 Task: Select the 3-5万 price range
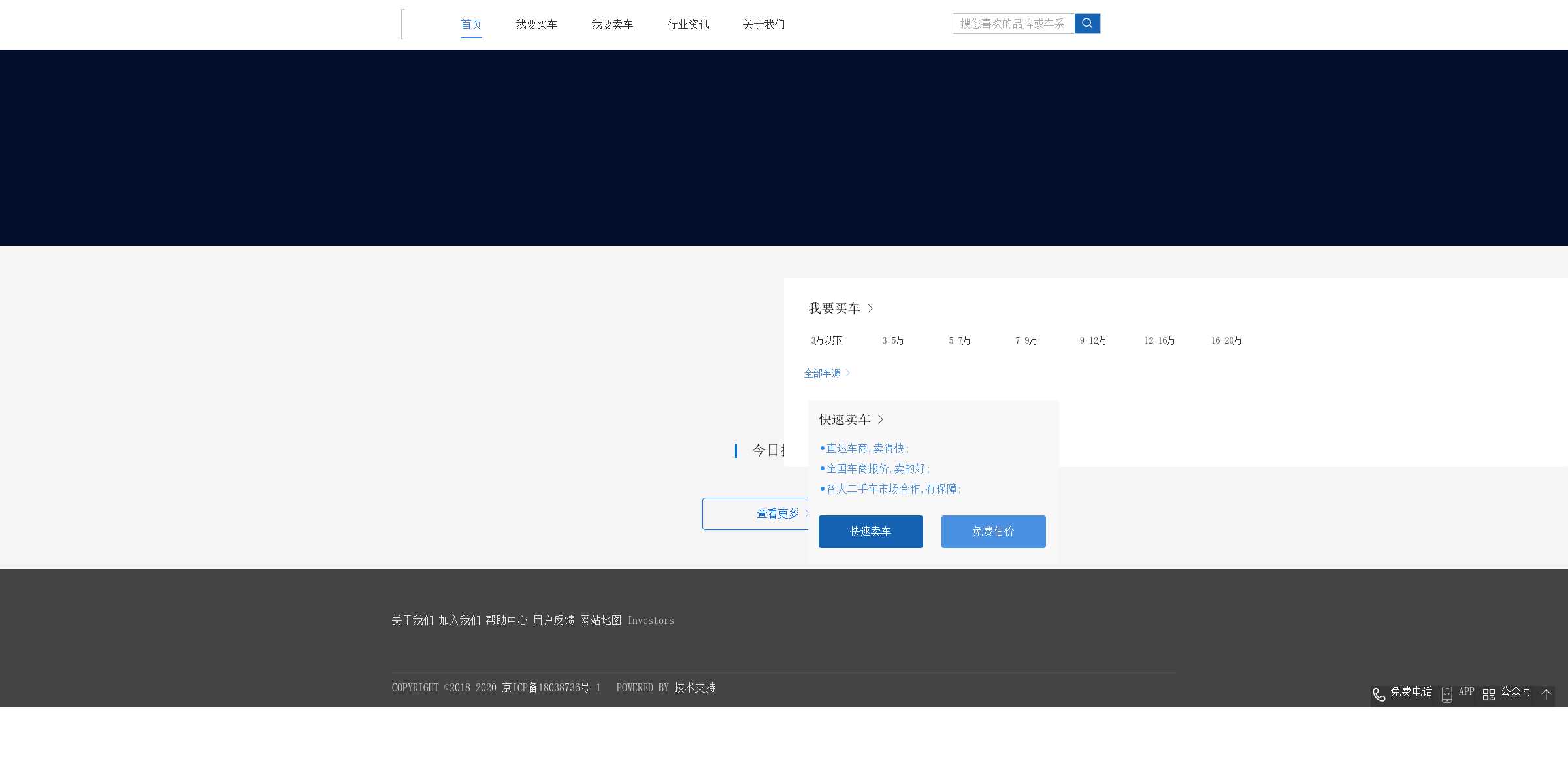tap(893, 340)
